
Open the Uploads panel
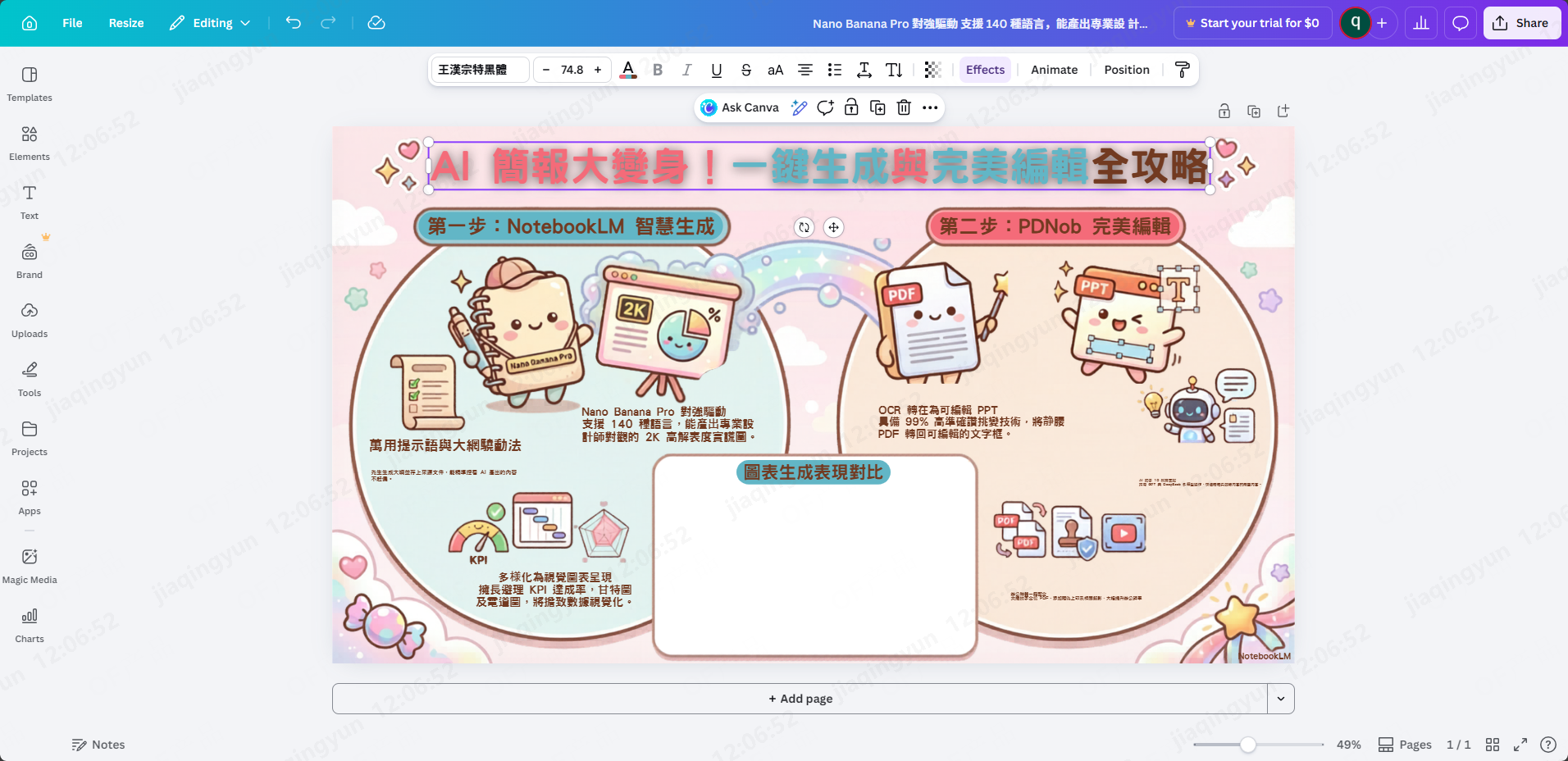click(29, 318)
